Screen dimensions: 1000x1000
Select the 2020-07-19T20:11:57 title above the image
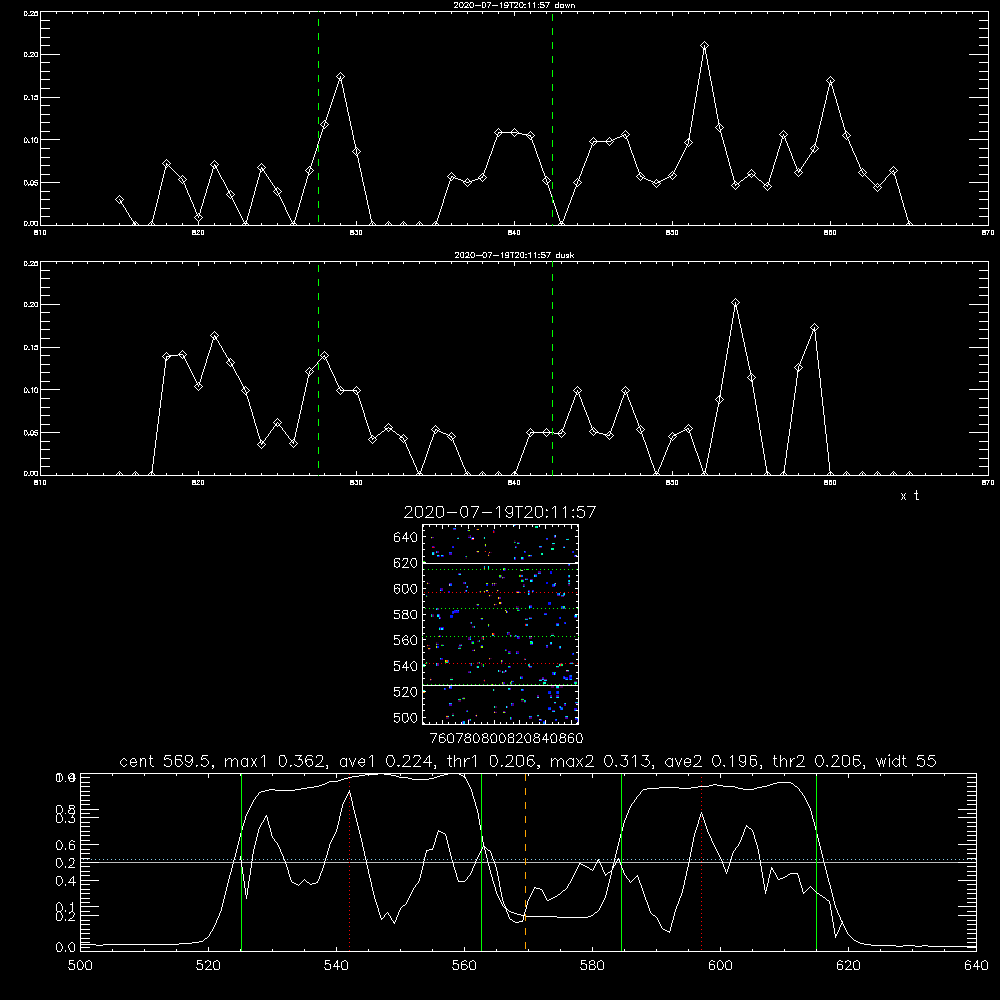pos(500,512)
